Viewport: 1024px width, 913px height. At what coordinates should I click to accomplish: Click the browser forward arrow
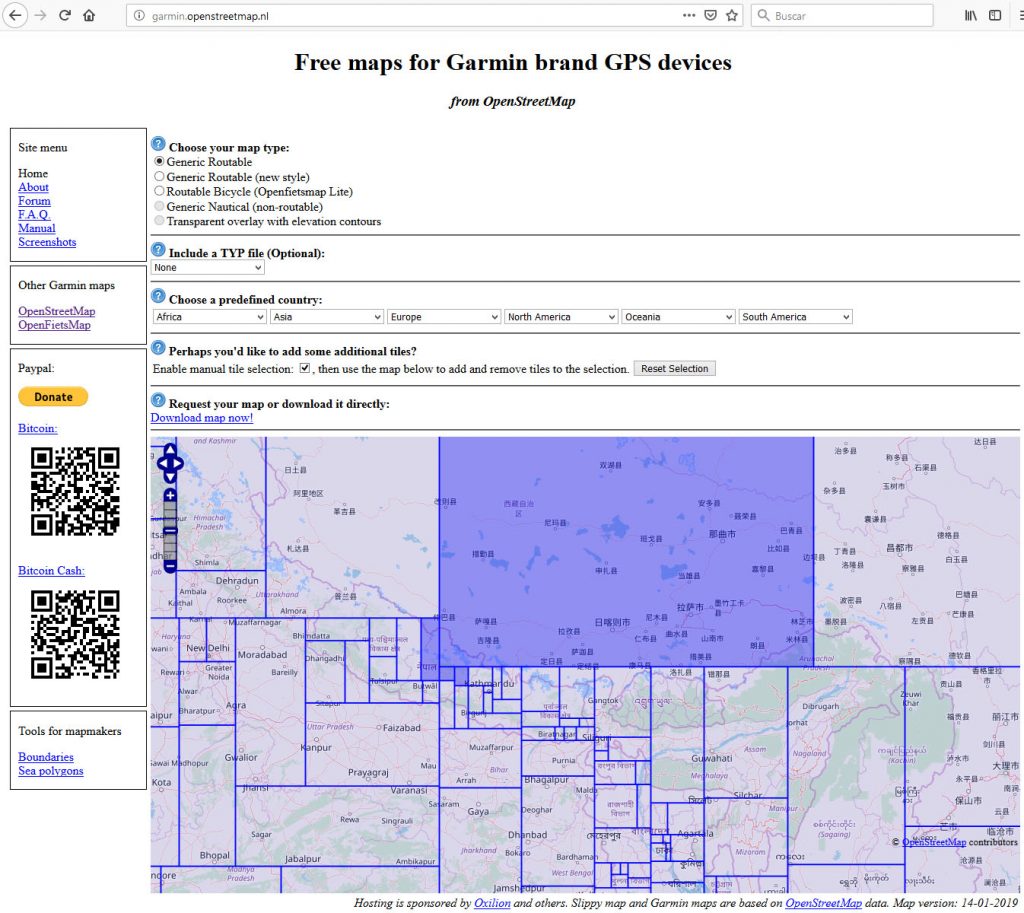point(40,16)
